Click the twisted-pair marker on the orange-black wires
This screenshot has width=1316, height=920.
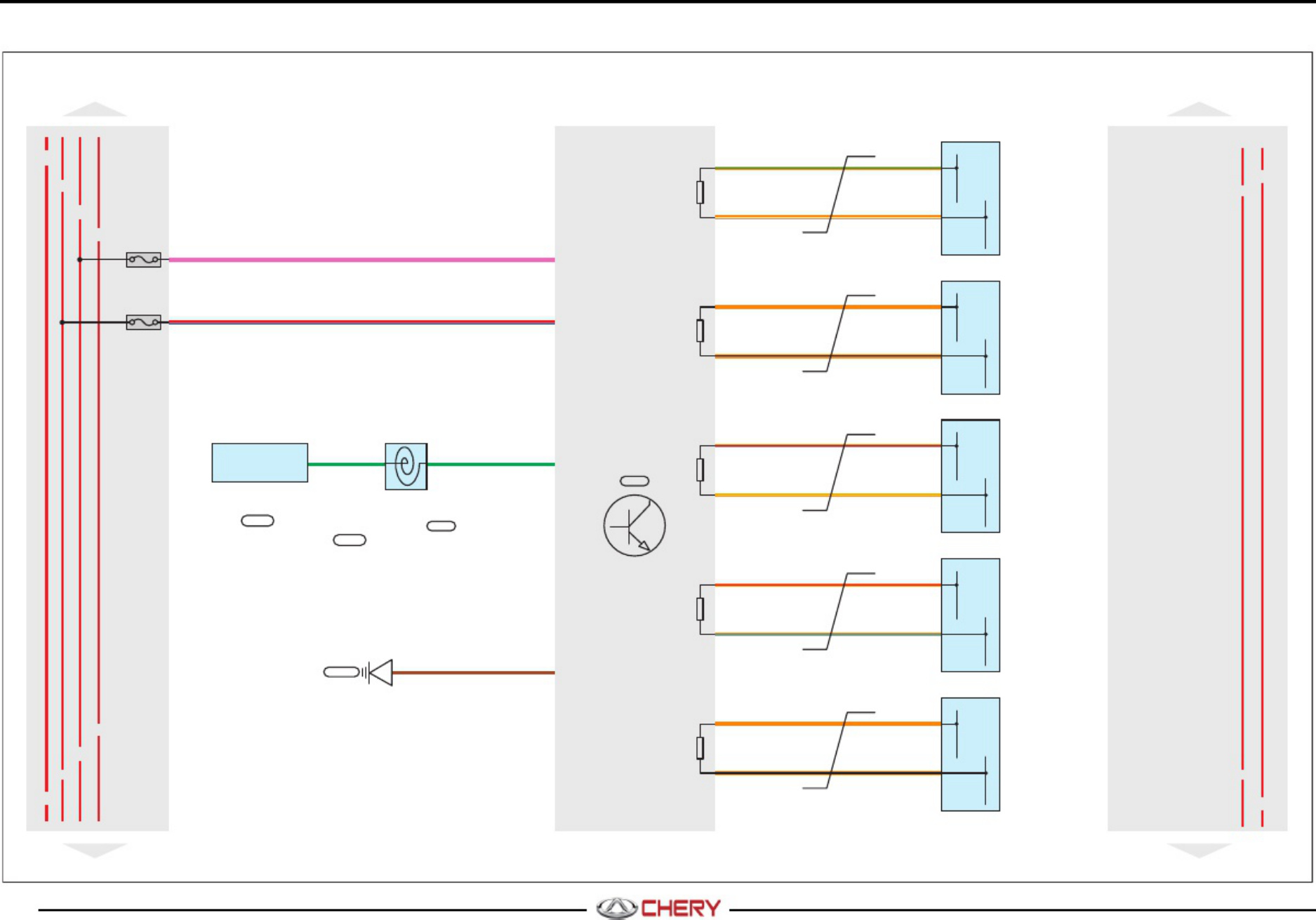[839, 750]
